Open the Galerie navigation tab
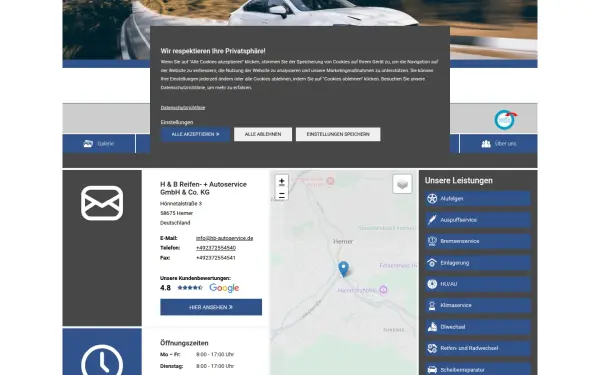This screenshot has width=600, height=375. click(x=99, y=144)
